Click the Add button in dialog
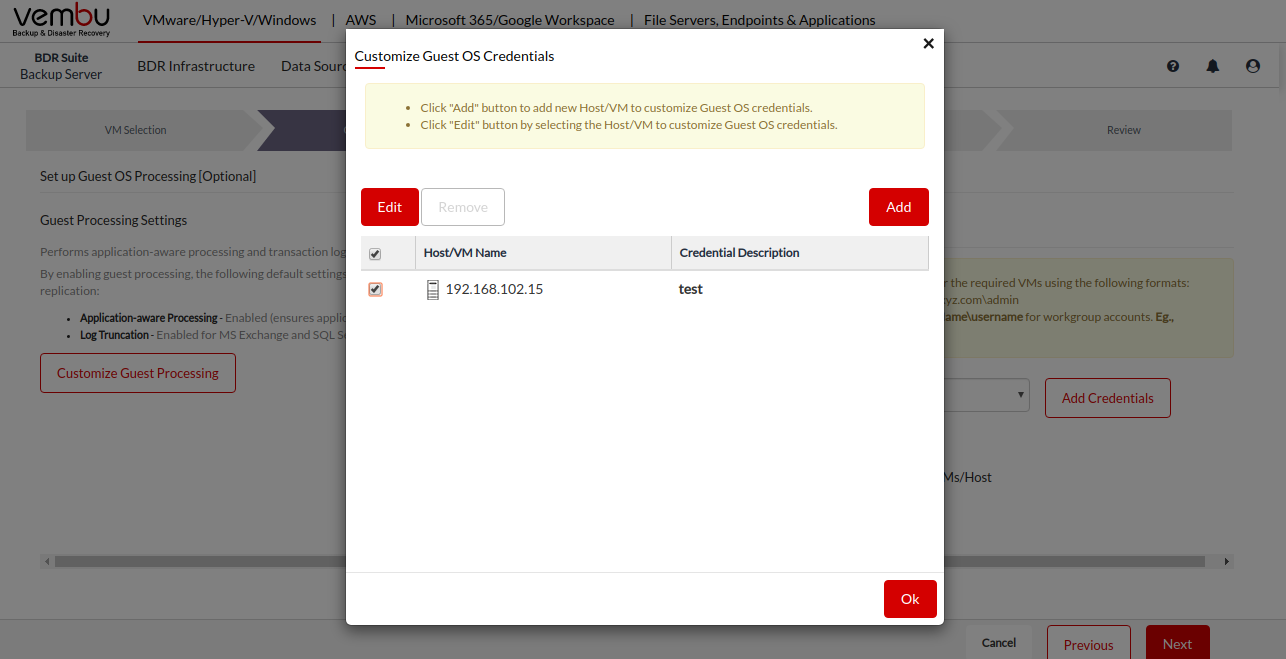Screen dimensions: 1286x659 pos(898,207)
